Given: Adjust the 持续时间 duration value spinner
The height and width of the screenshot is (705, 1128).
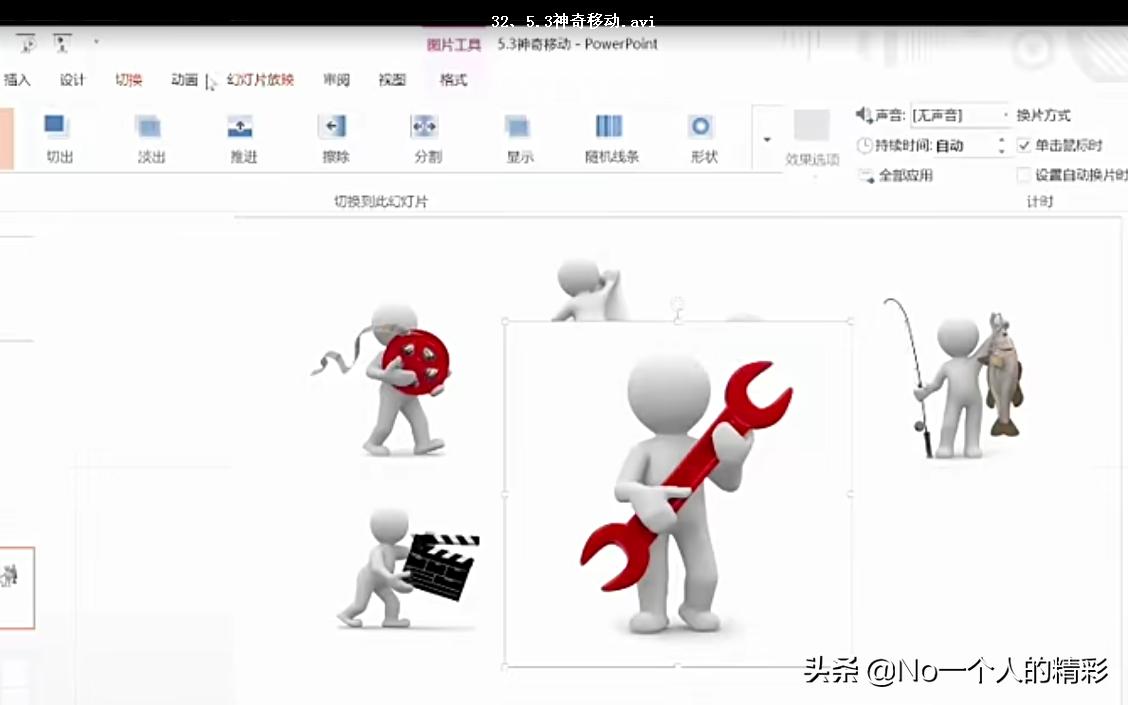Looking at the screenshot, I should click(x=1001, y=145).
